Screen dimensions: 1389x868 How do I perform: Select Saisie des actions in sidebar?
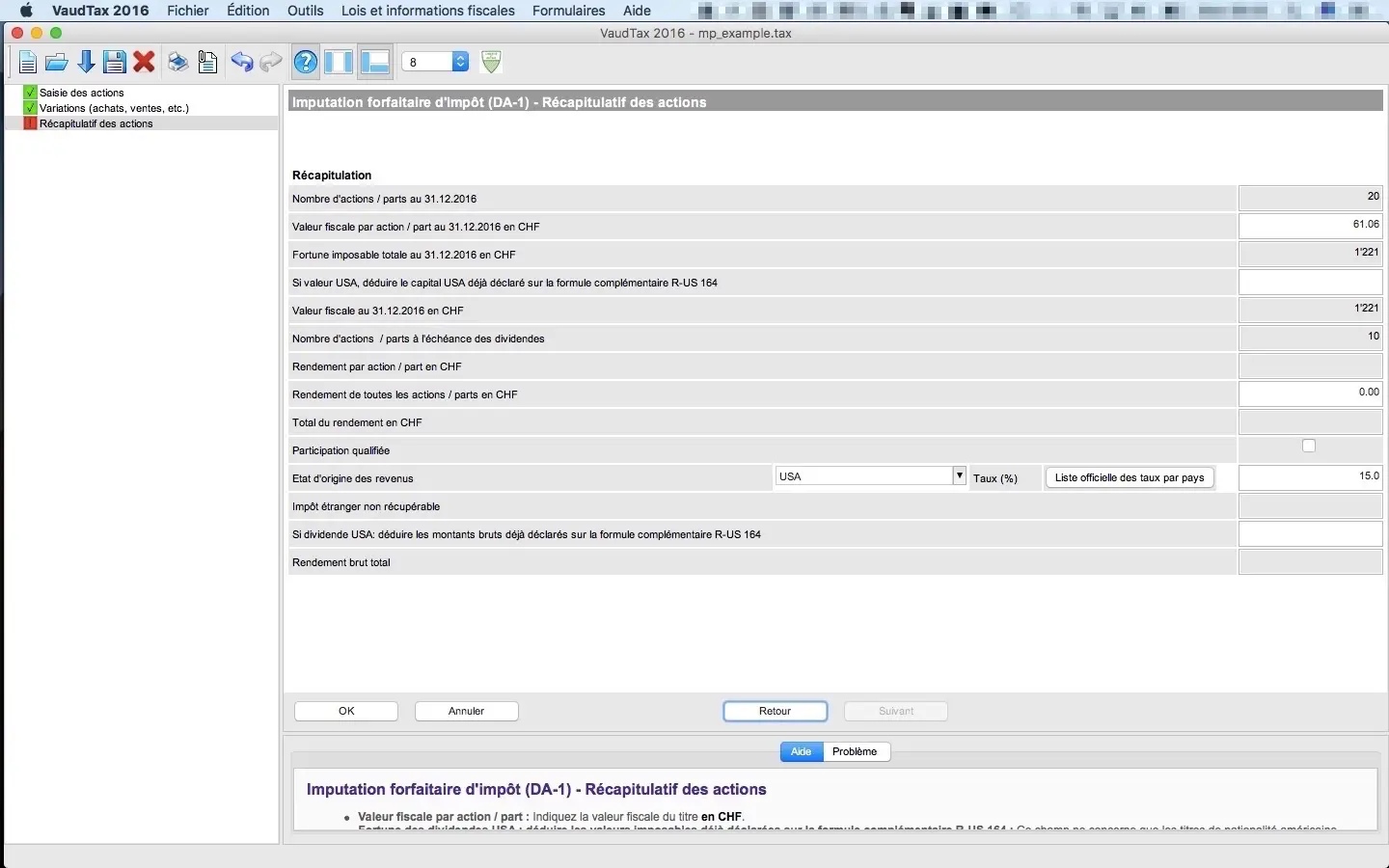[x=82, y=93]
